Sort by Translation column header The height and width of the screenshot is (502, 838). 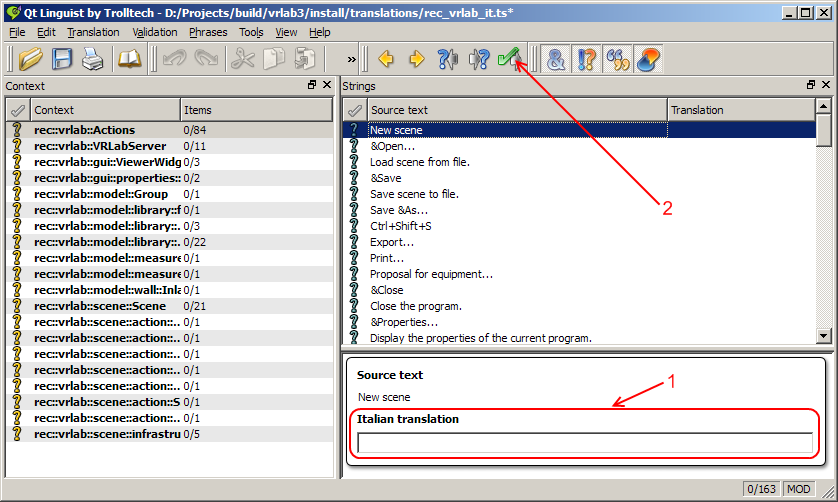(x=741, y=110)
